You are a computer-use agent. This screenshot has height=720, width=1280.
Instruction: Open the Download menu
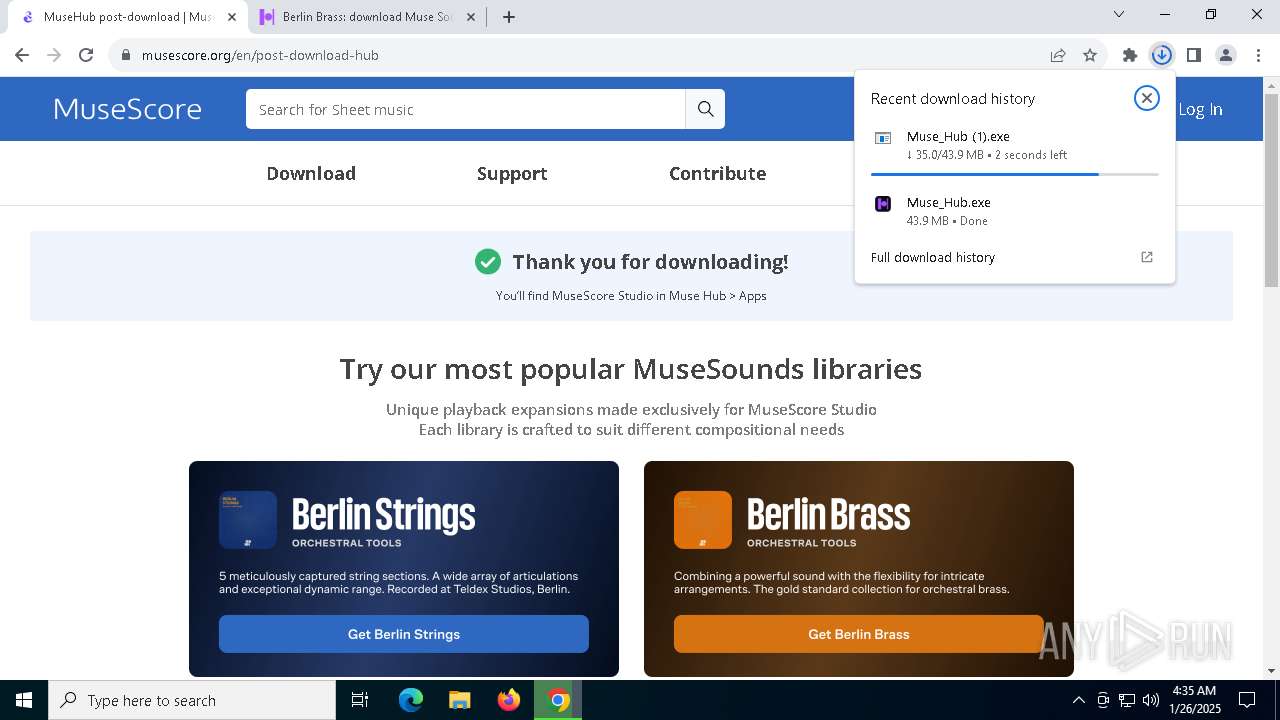tap(311, 173)
